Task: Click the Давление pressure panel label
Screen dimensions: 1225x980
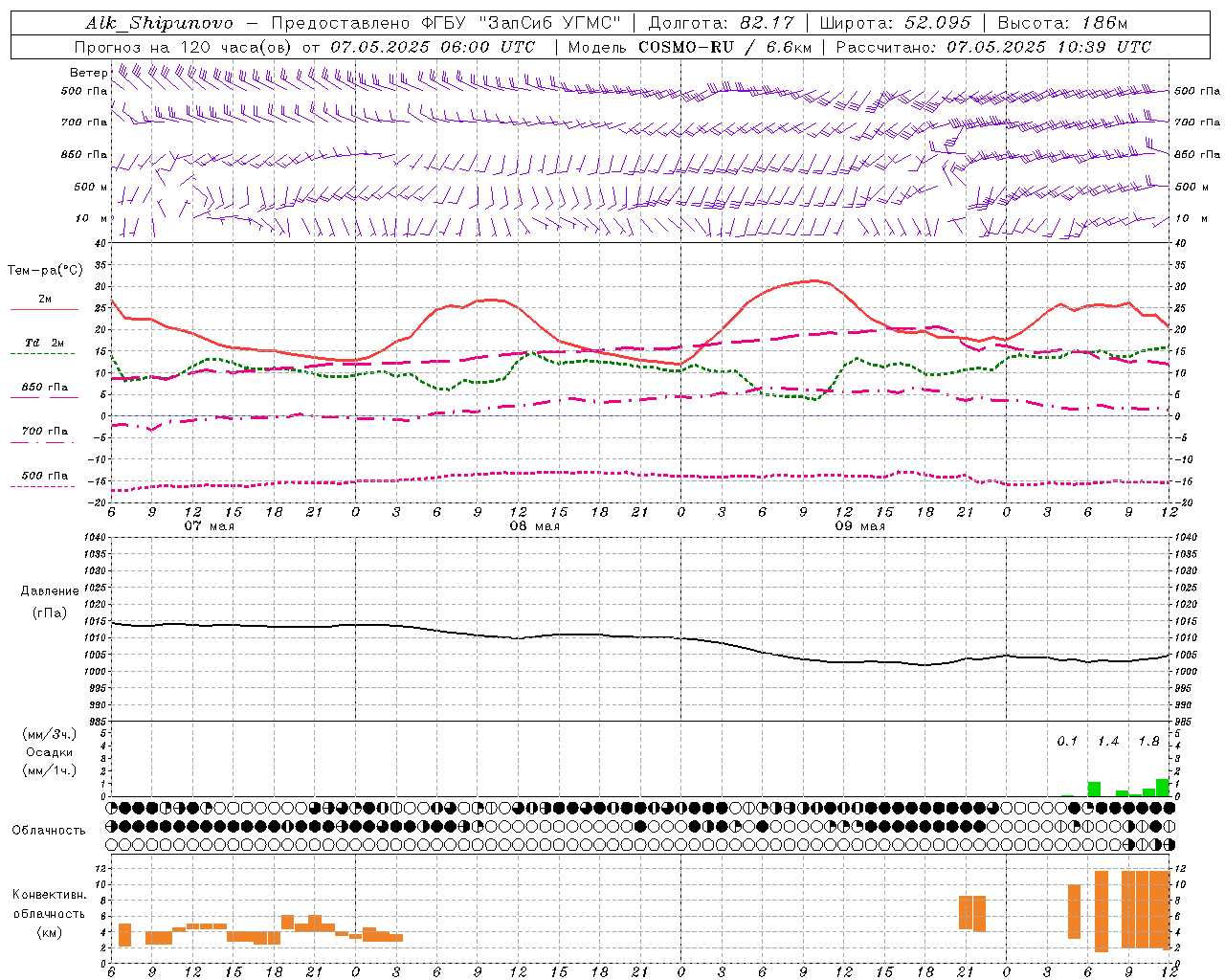Action: coord(50,591)
